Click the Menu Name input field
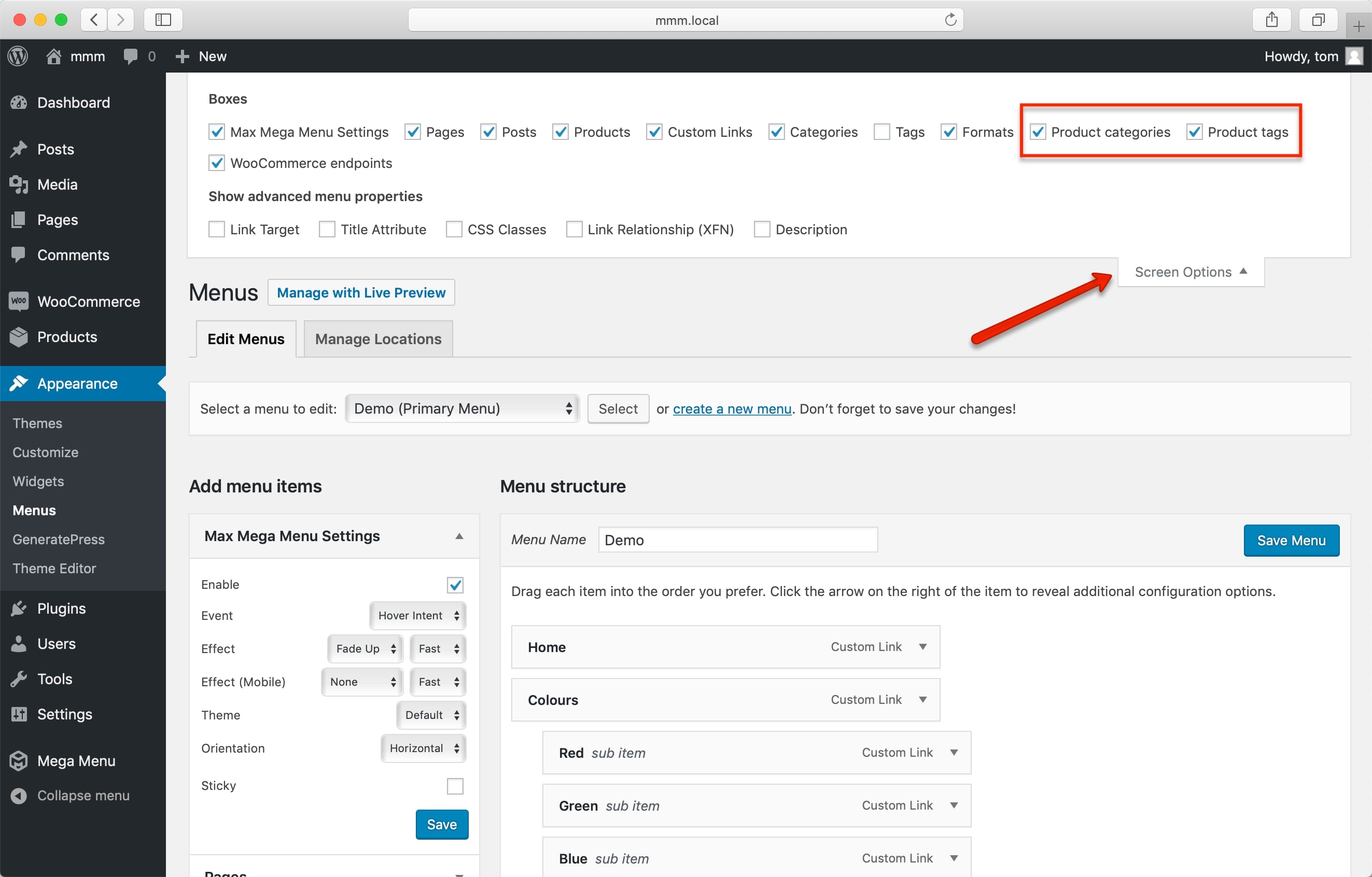This screenshot has height=877, width=1372. 737,540
